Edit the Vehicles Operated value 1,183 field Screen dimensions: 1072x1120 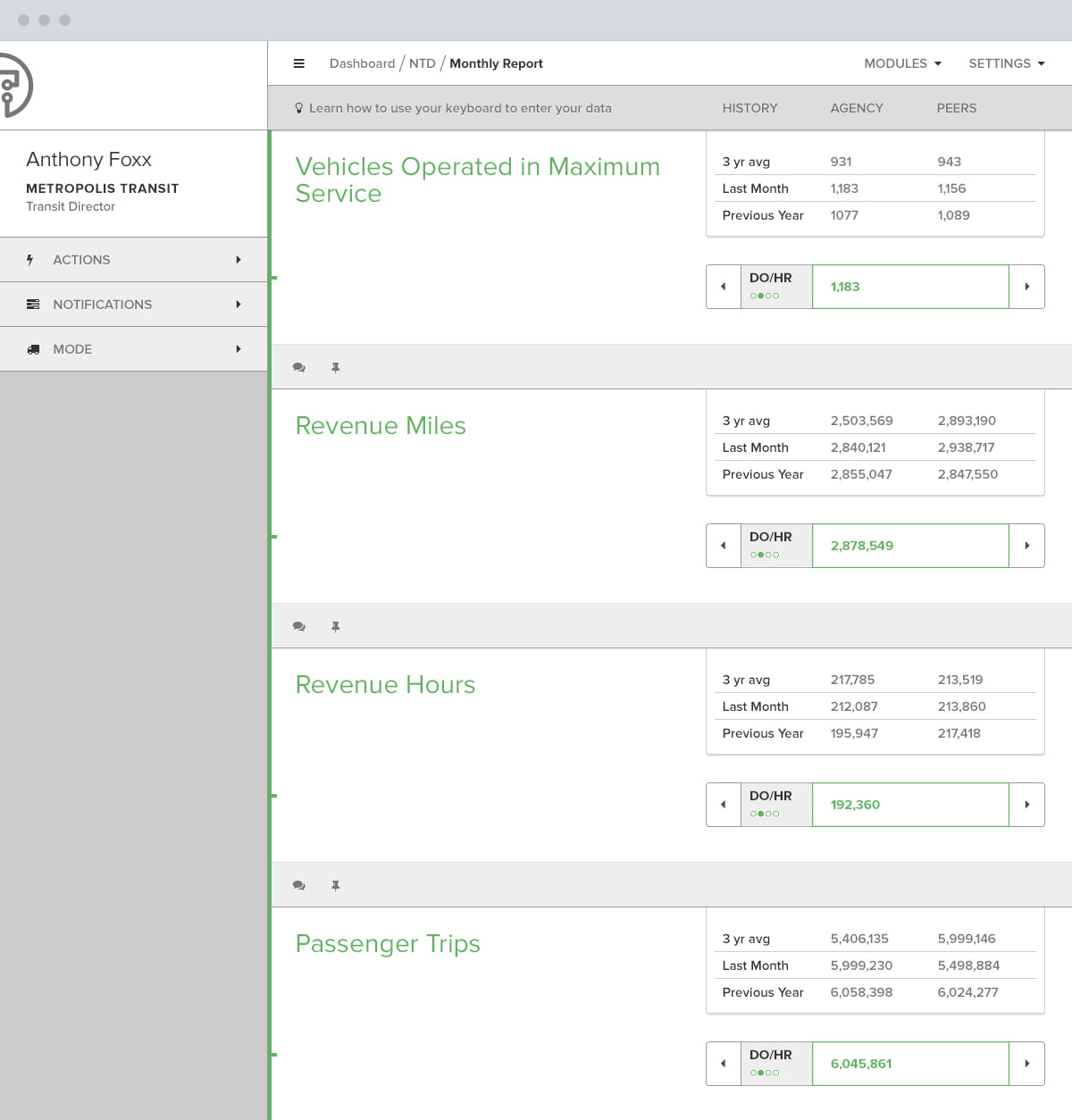pyautogui.click(x=910, y=287)
